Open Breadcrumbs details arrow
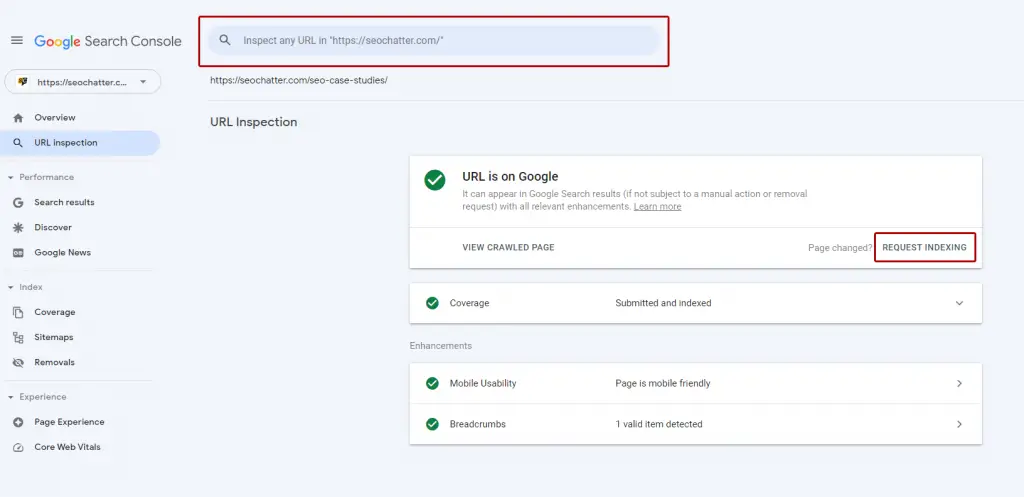Image resolution: width=1024 pixels, height=497 pixels. pyautogui.click(x=959, y=424)
